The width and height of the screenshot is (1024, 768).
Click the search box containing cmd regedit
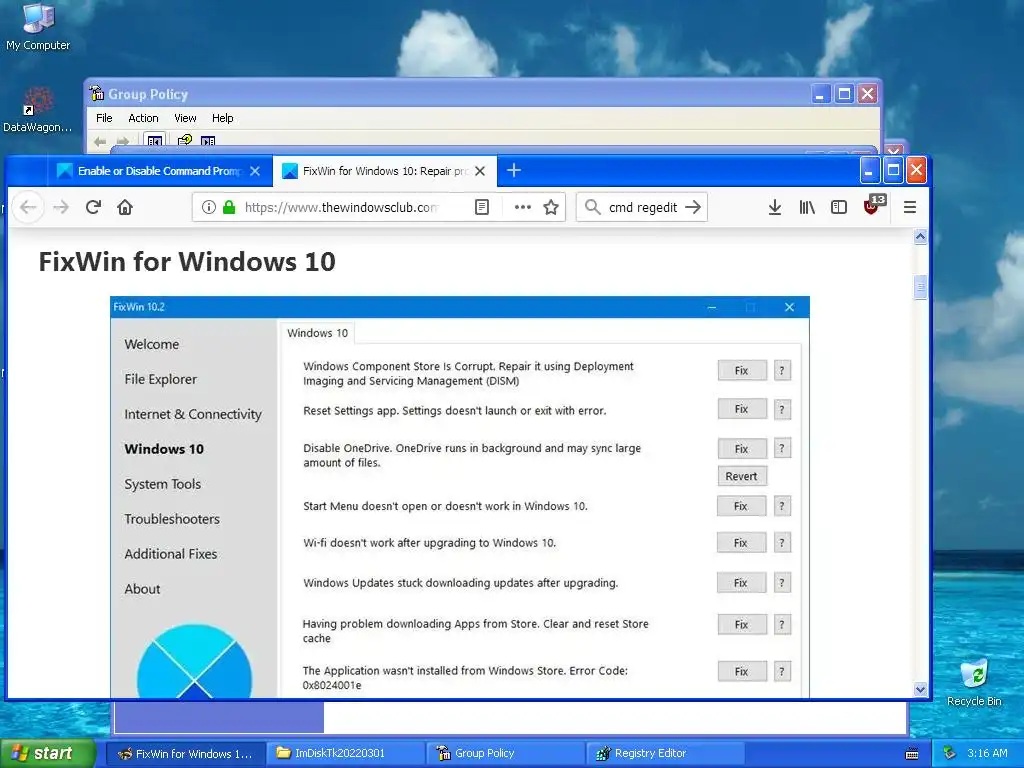coord(643,207)
